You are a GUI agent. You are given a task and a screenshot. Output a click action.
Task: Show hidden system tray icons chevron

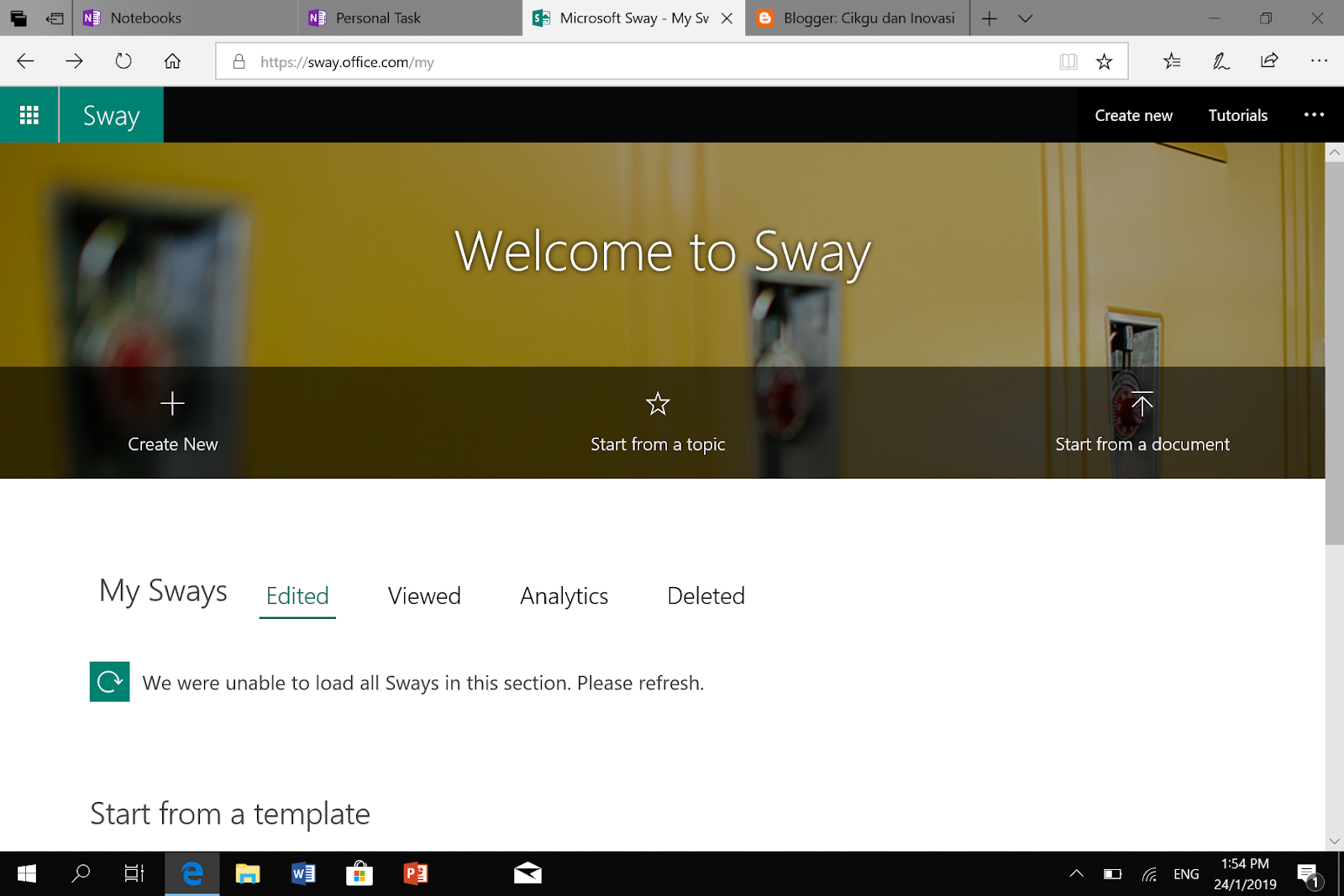point(1076,874)
